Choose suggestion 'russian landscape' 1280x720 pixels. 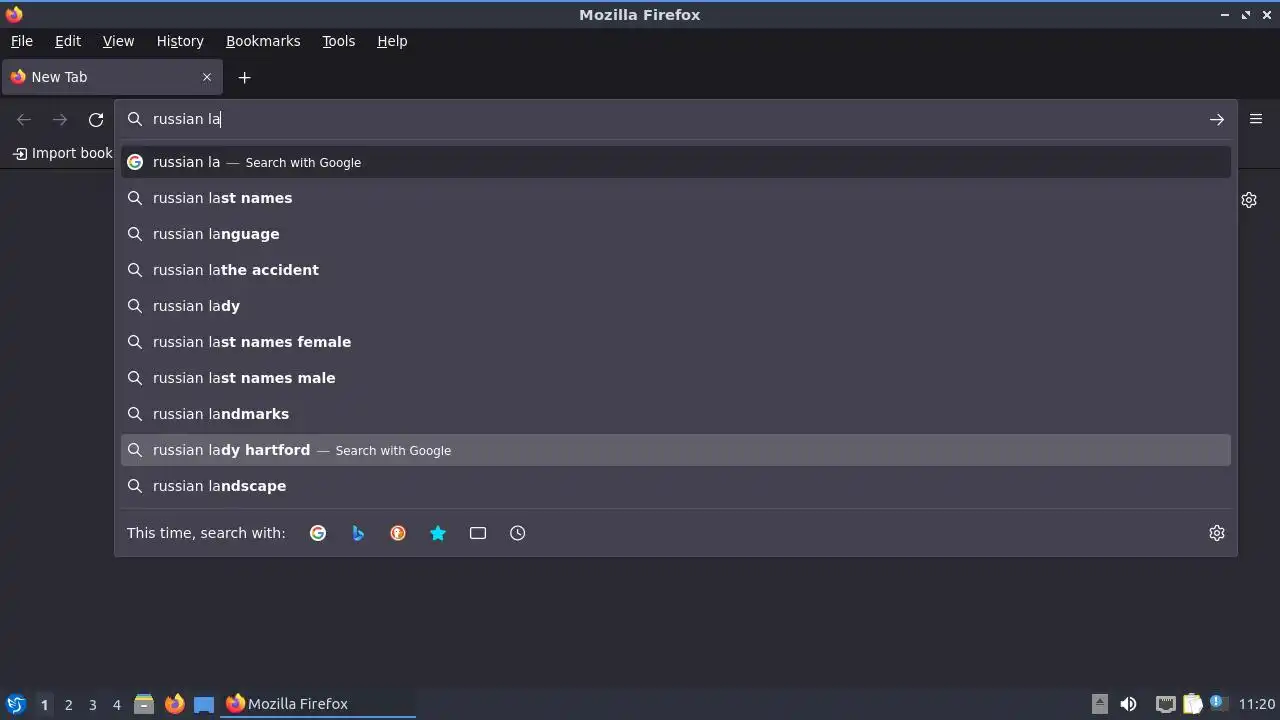pyautogui.click(x=676, y=486)
